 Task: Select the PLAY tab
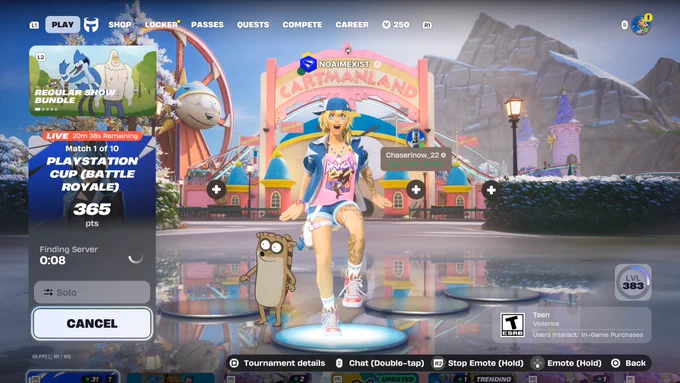pos(62,25)
